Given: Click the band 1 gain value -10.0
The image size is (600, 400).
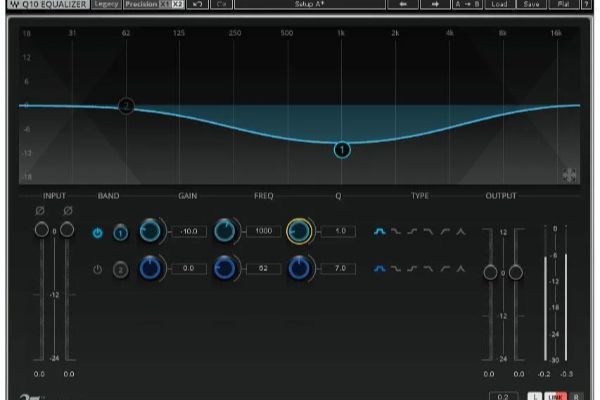Looking at the screenshot, I should click(189, 231).
